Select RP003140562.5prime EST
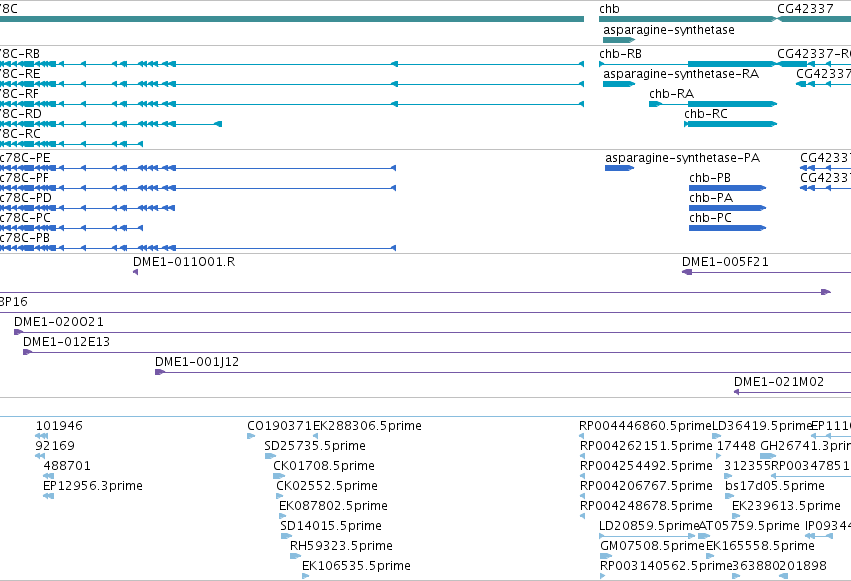Image resolution: width=851 pixels, height=581 pixels. pyautogui.click(x=603, y=576)
